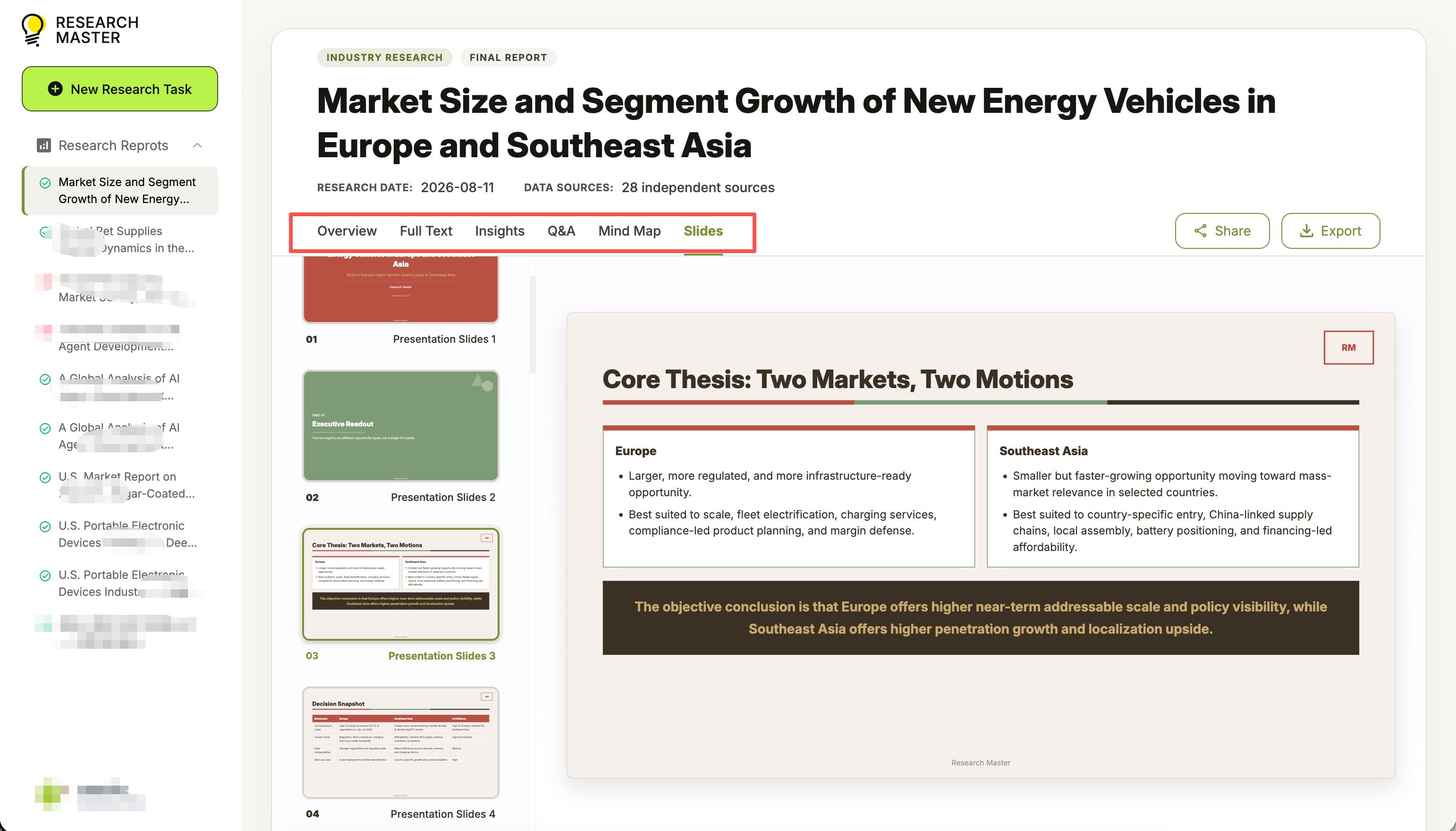Click the check icon next to U.S. Portable Electronic Devices Indust...
Screen dimensions: 1456x831
[x=45, y=575]
